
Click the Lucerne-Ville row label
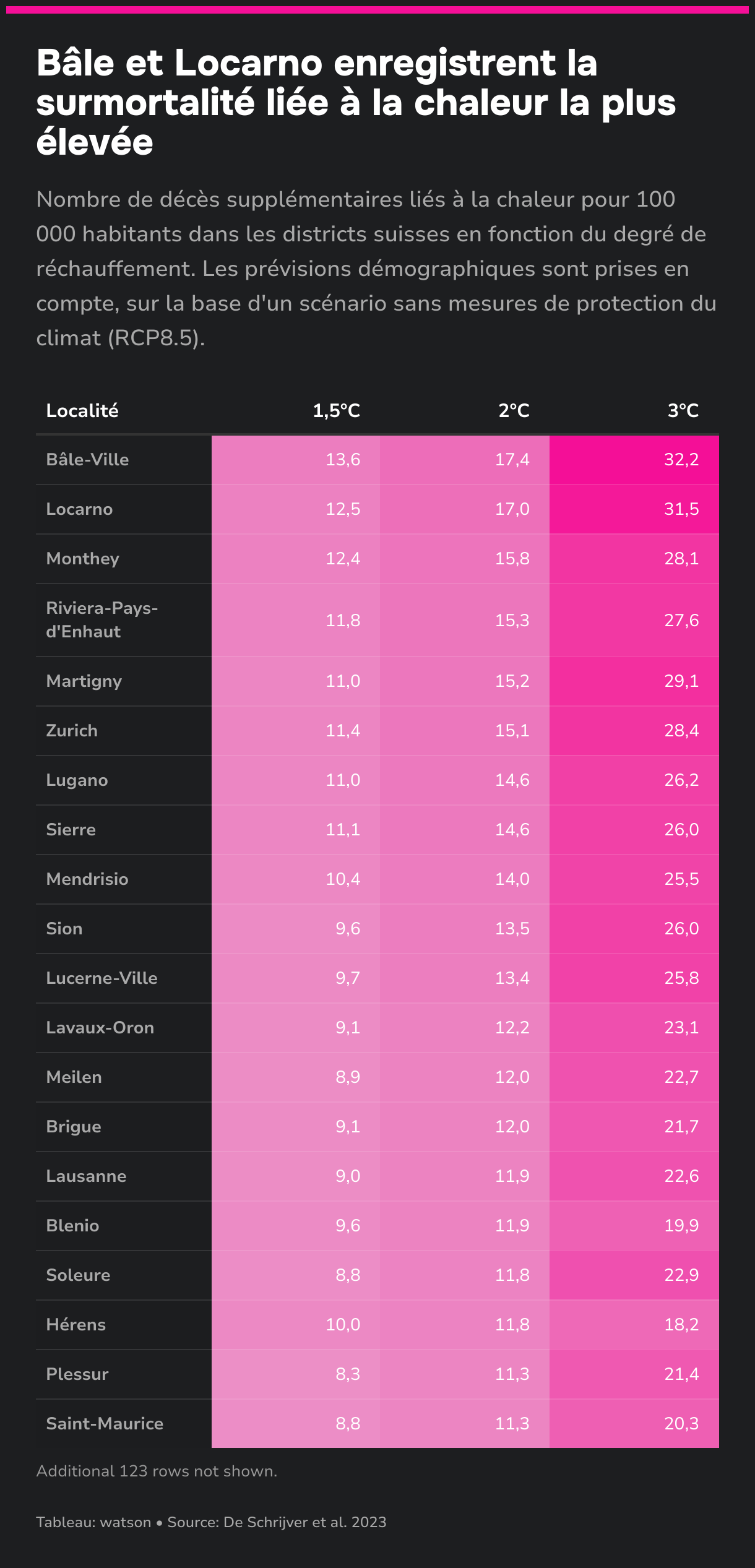[101, 978]
